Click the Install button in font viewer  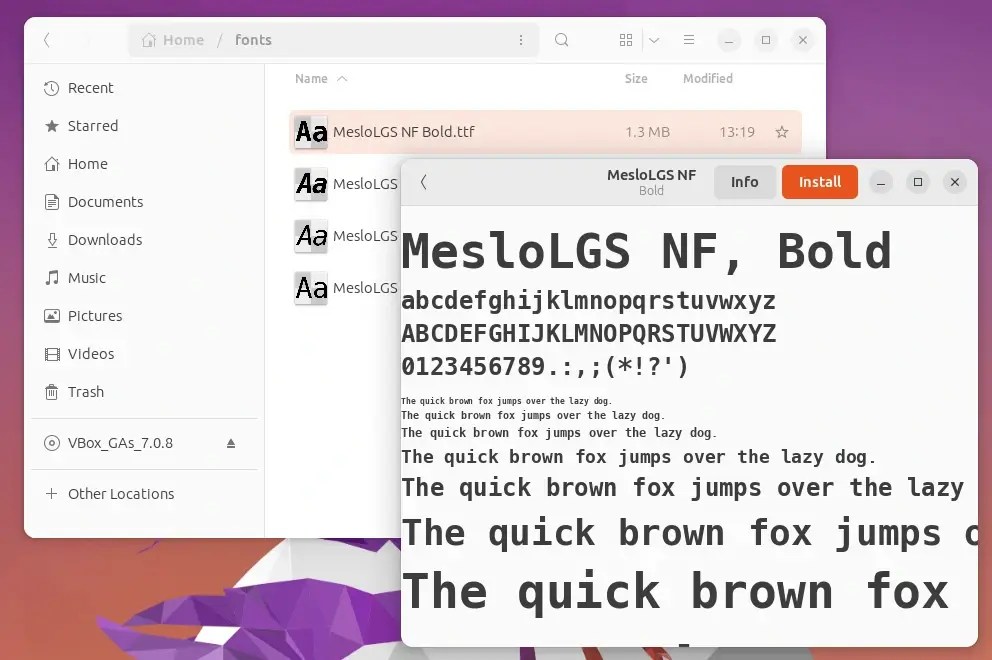pyautogui.click(x=819, y=182)
